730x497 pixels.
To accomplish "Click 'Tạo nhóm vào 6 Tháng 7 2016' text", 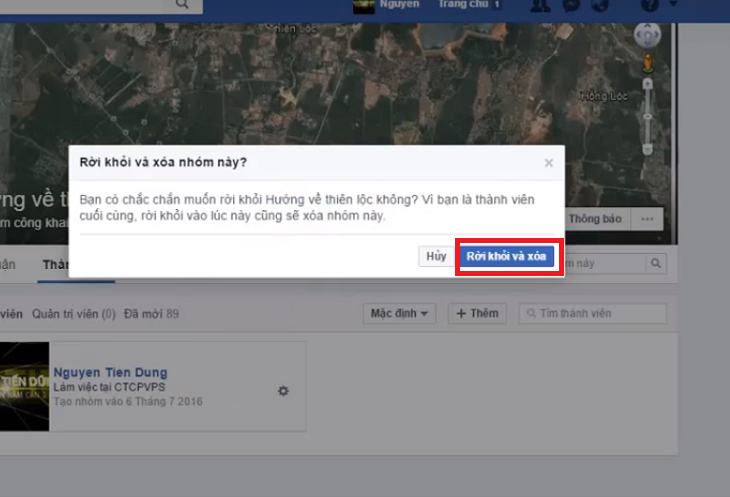I will point(128,402).
